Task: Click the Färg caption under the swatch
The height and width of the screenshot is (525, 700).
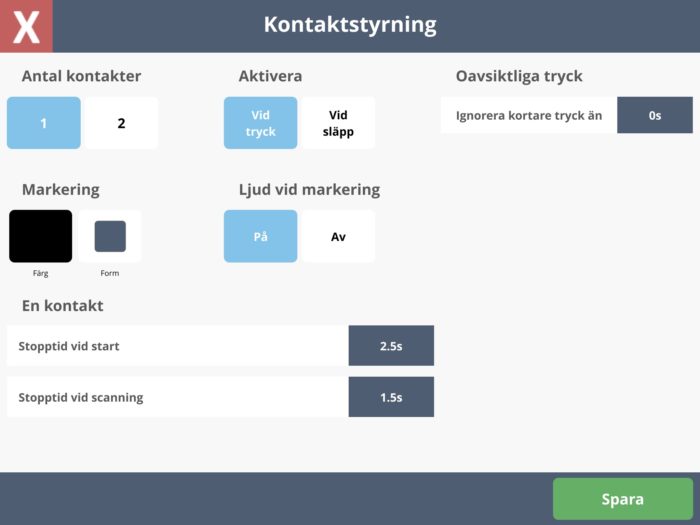Action: coord(41,273)
